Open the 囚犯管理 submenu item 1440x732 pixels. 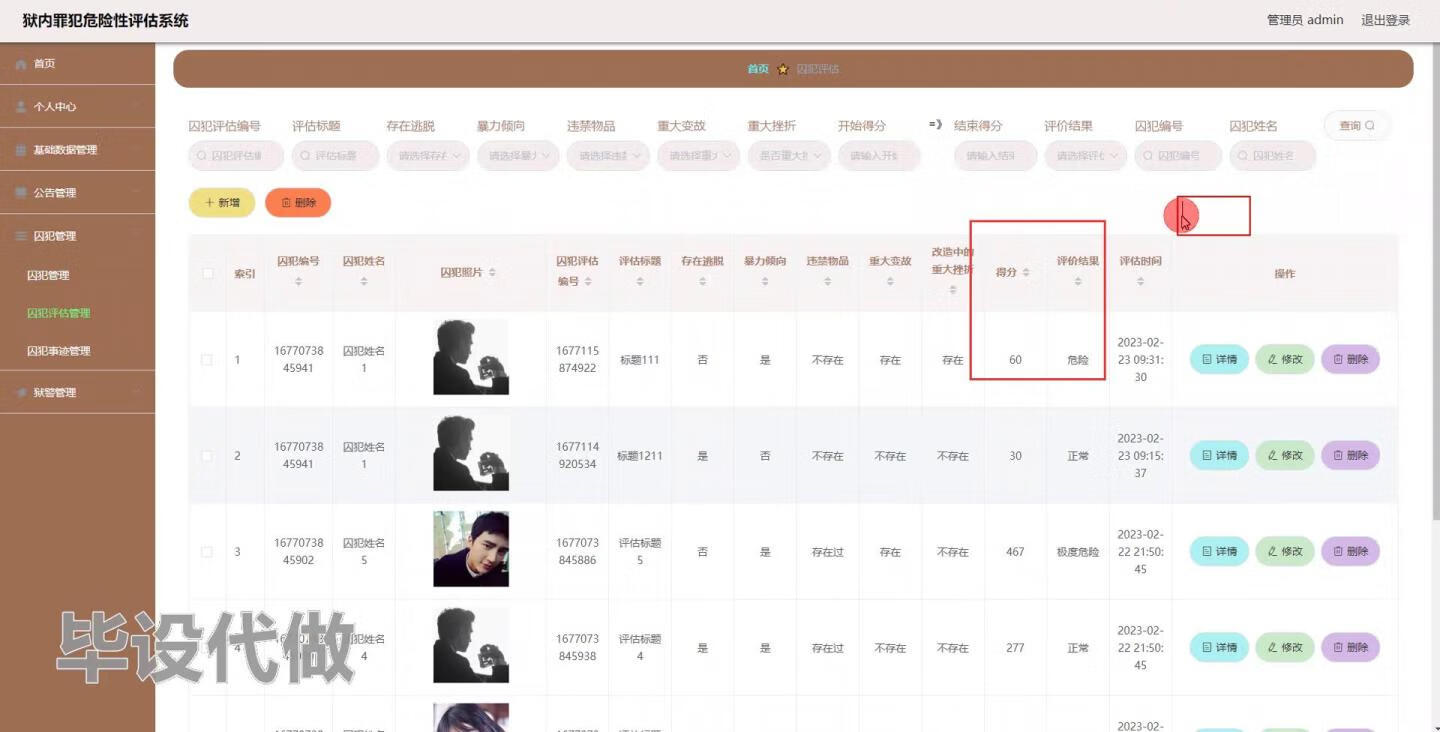pos(48,275)
